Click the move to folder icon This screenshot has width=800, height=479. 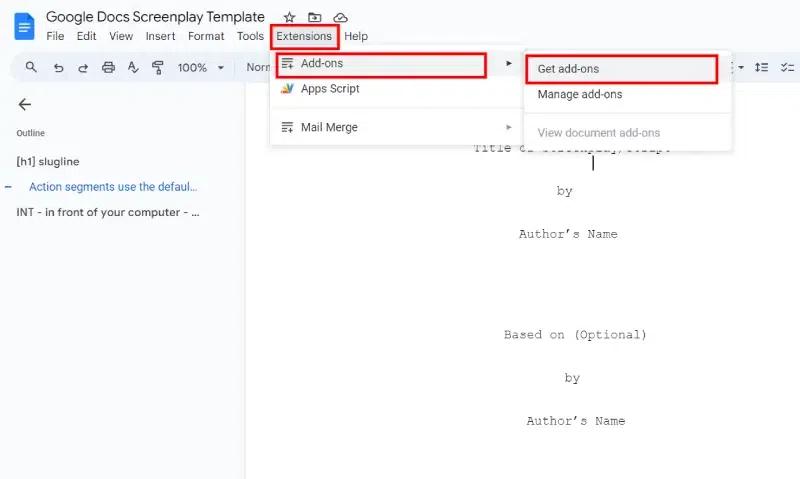[314, 18]
